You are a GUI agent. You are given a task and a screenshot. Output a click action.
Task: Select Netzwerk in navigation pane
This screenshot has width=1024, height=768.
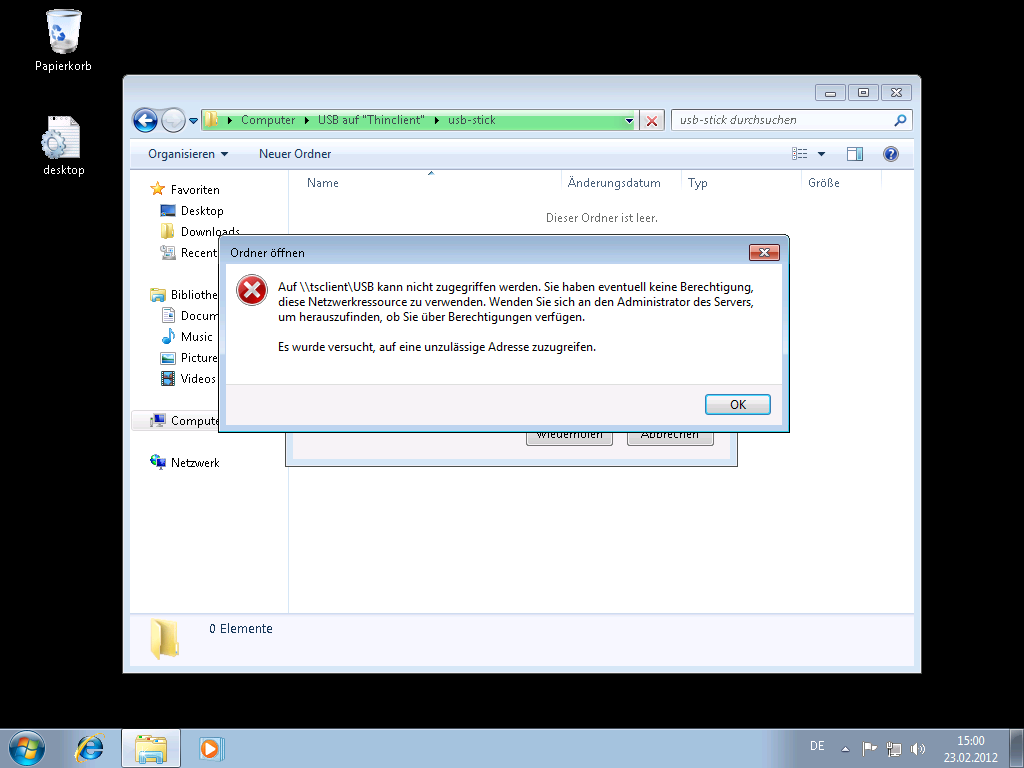194,463
